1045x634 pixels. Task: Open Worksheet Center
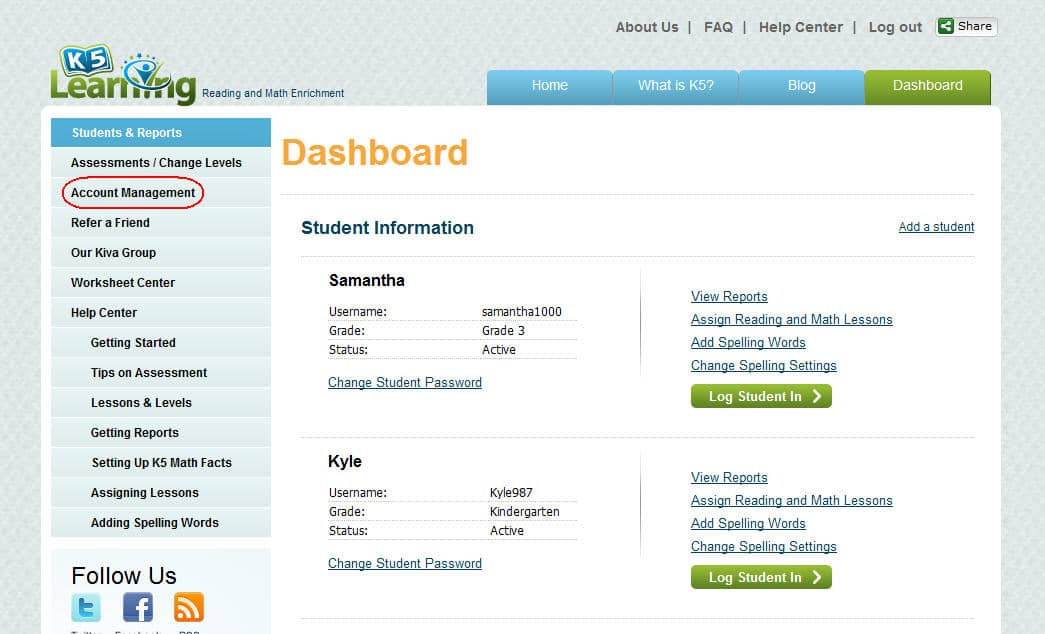[161, 283]
